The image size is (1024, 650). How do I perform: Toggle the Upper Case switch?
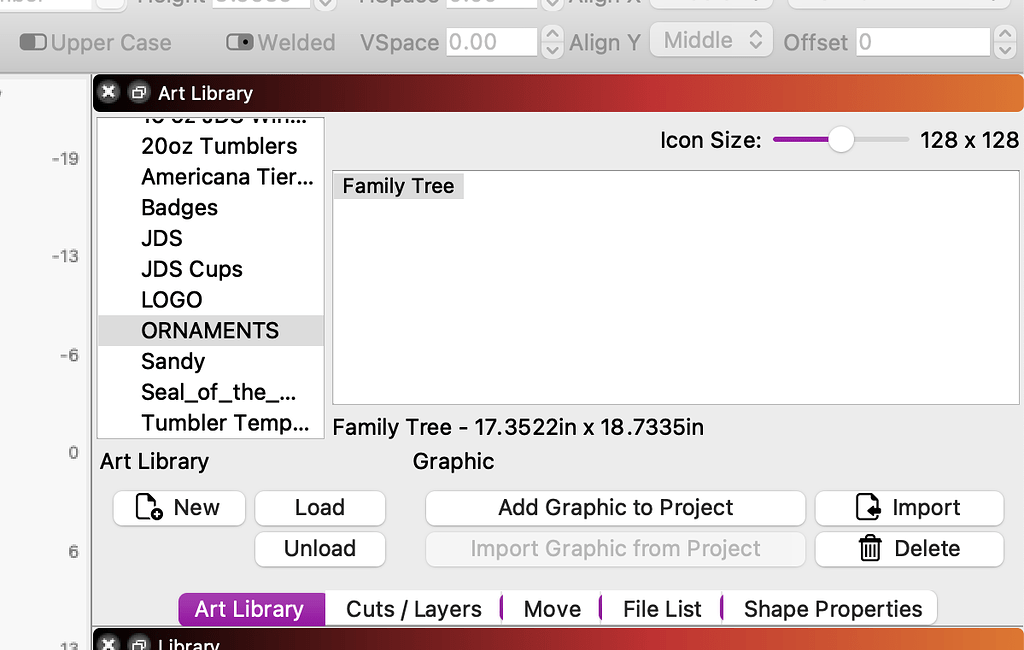coord(33,43)
